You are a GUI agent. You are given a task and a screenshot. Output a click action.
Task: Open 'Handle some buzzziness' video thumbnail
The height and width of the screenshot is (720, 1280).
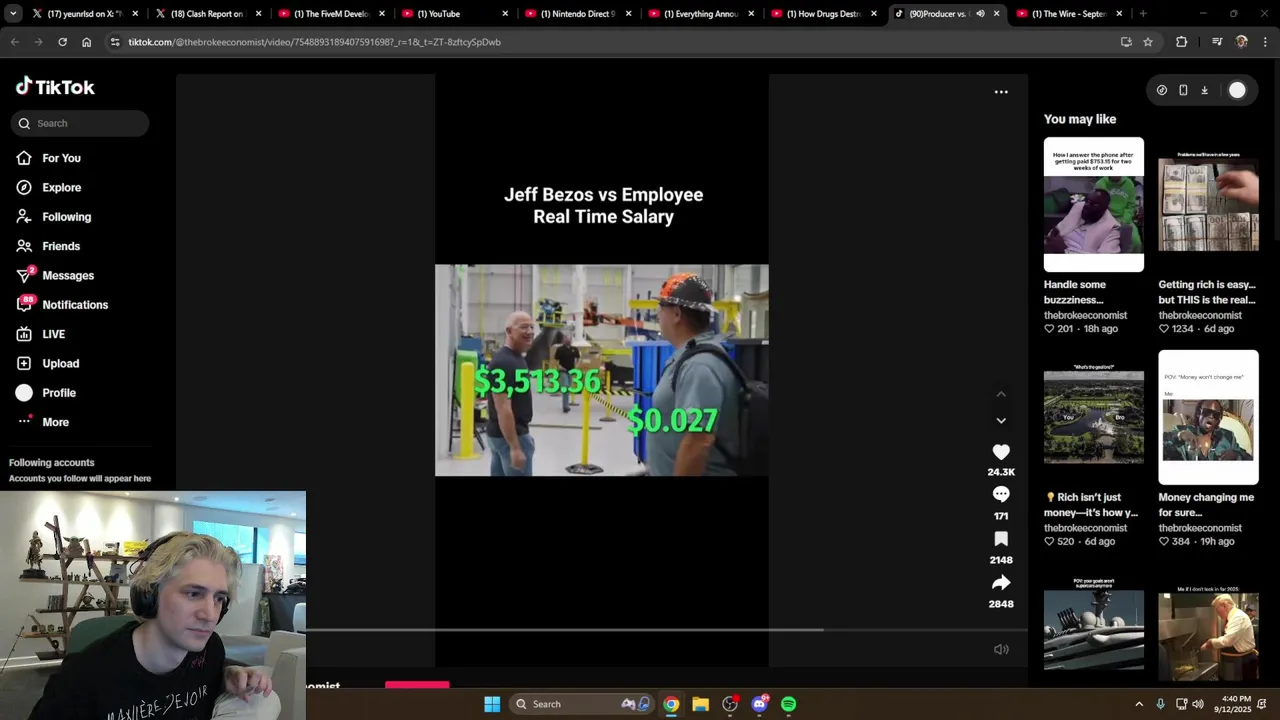(1094, 205)
